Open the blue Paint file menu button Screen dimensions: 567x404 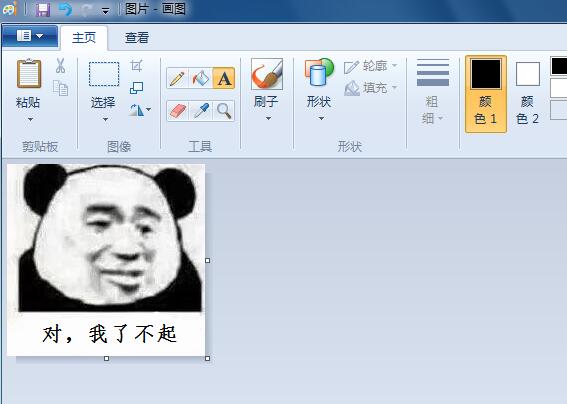tap(30, 36)
